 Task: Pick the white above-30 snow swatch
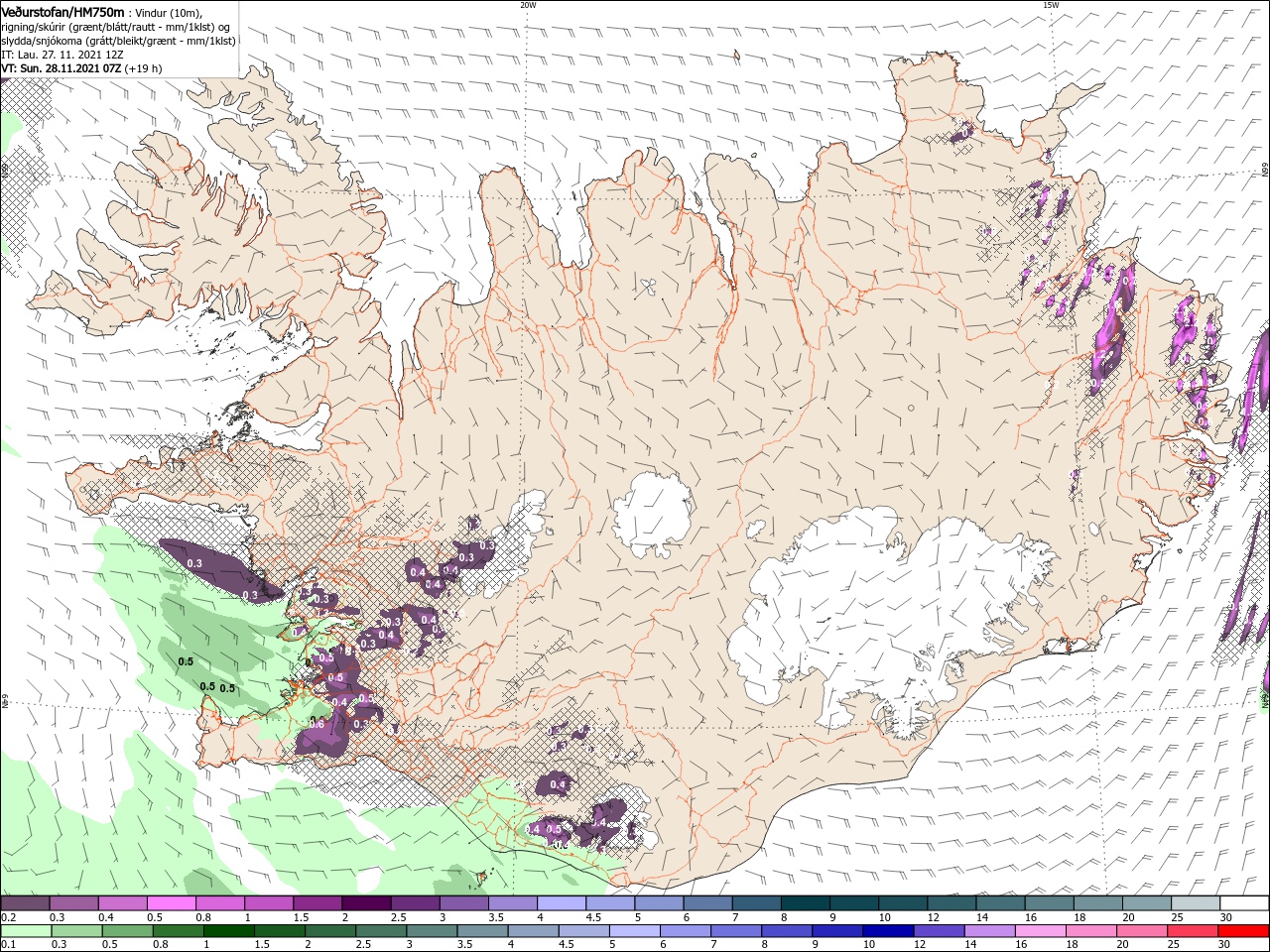click(x=1245, y=903)
